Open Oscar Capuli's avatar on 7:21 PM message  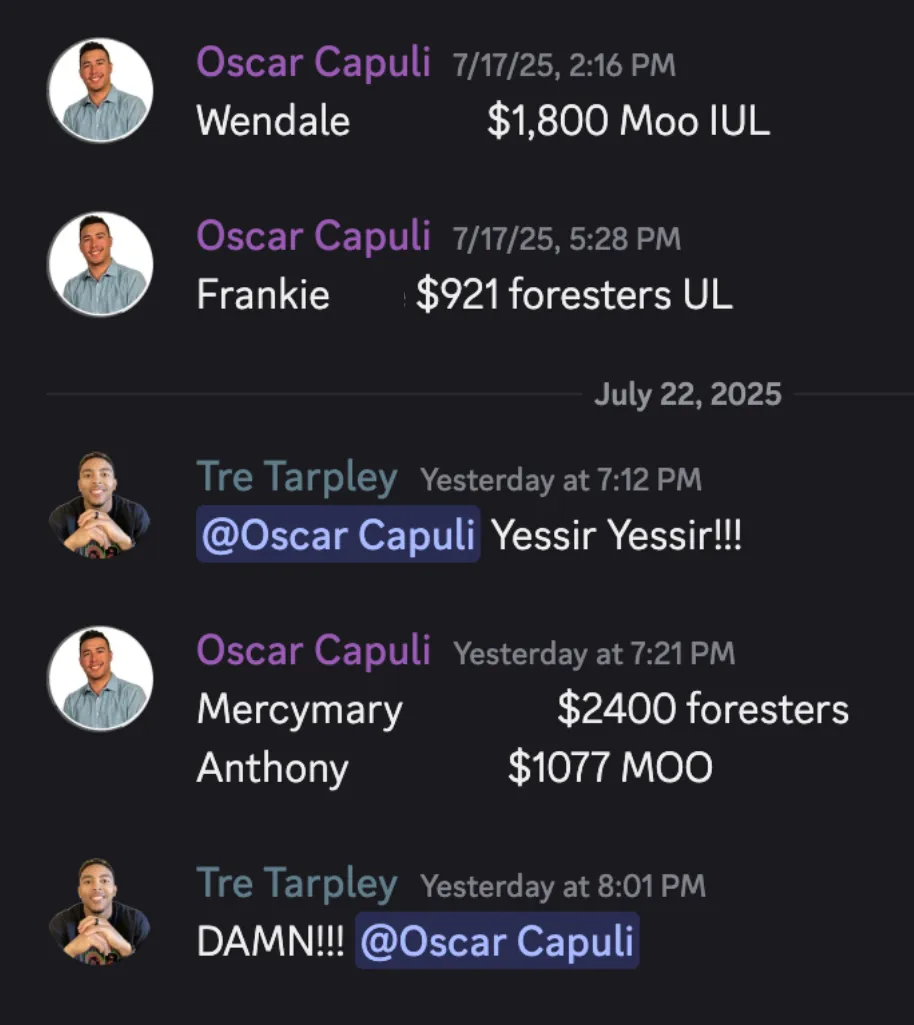pyautogui.click(x=101, y=679)
